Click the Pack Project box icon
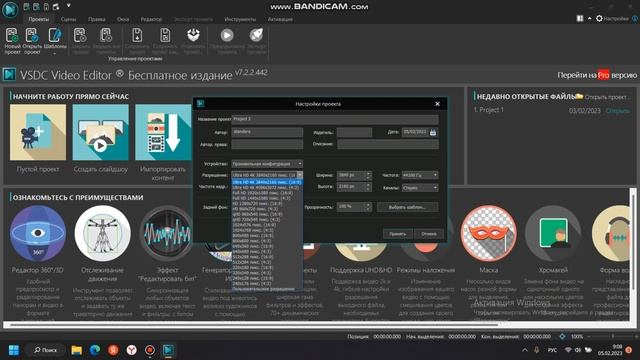640x360 pixels. pyautogui.click(x=193, y=36)
